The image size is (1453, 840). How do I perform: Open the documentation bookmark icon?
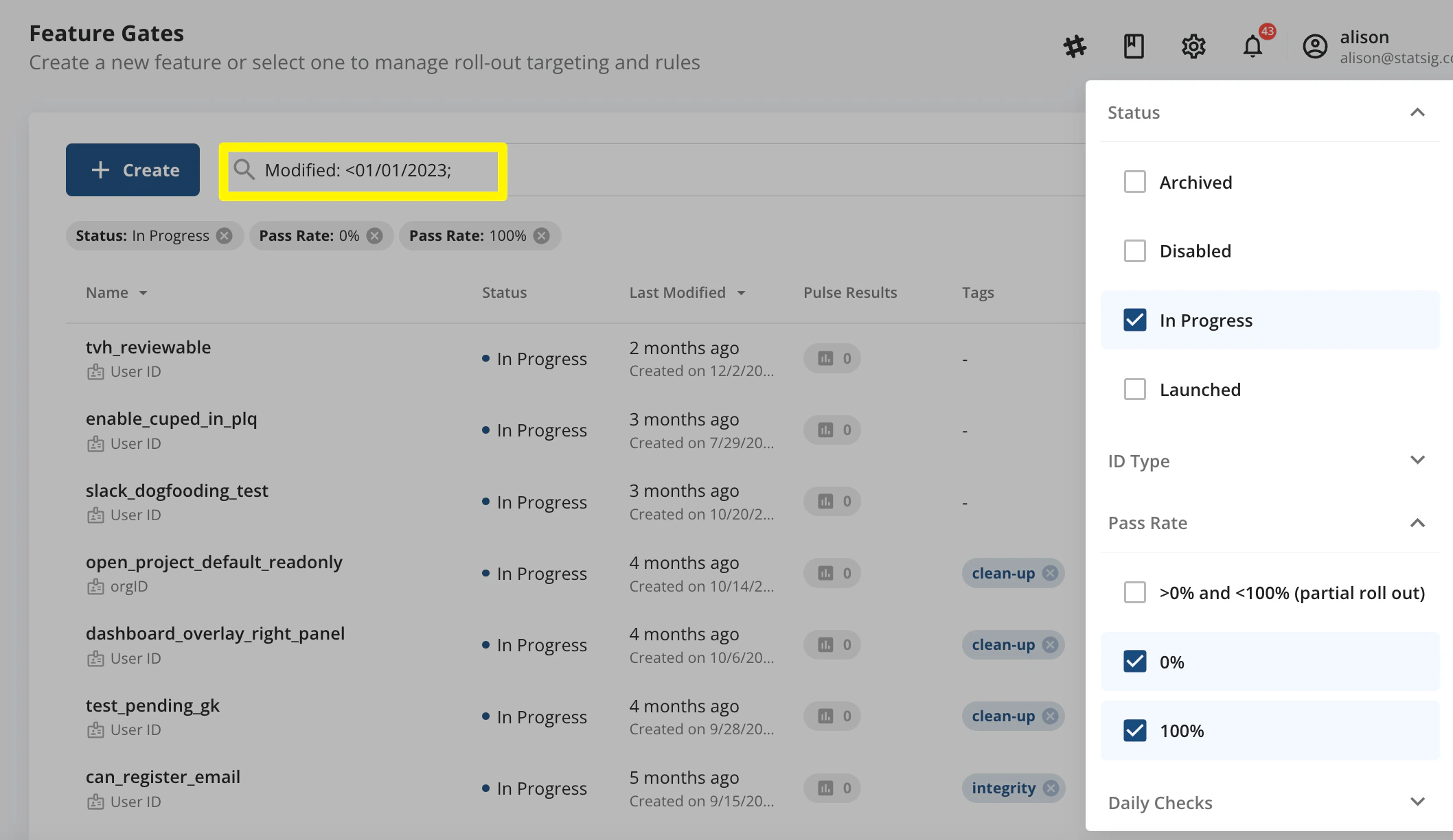coord(1133,46)
